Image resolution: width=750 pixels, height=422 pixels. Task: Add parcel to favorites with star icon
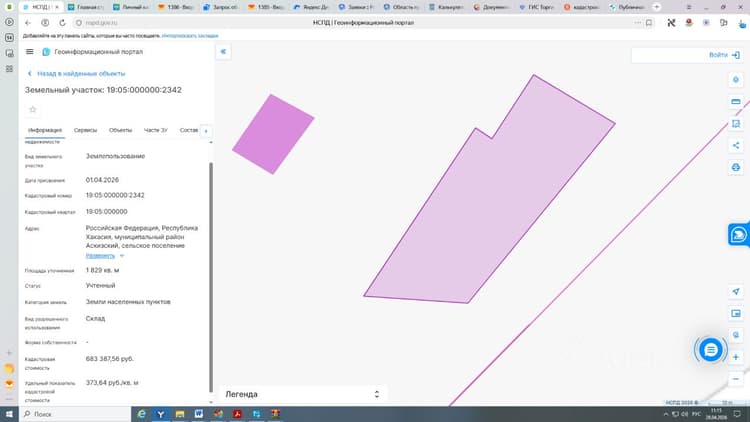pyautogui.click(x=33, y=110)
